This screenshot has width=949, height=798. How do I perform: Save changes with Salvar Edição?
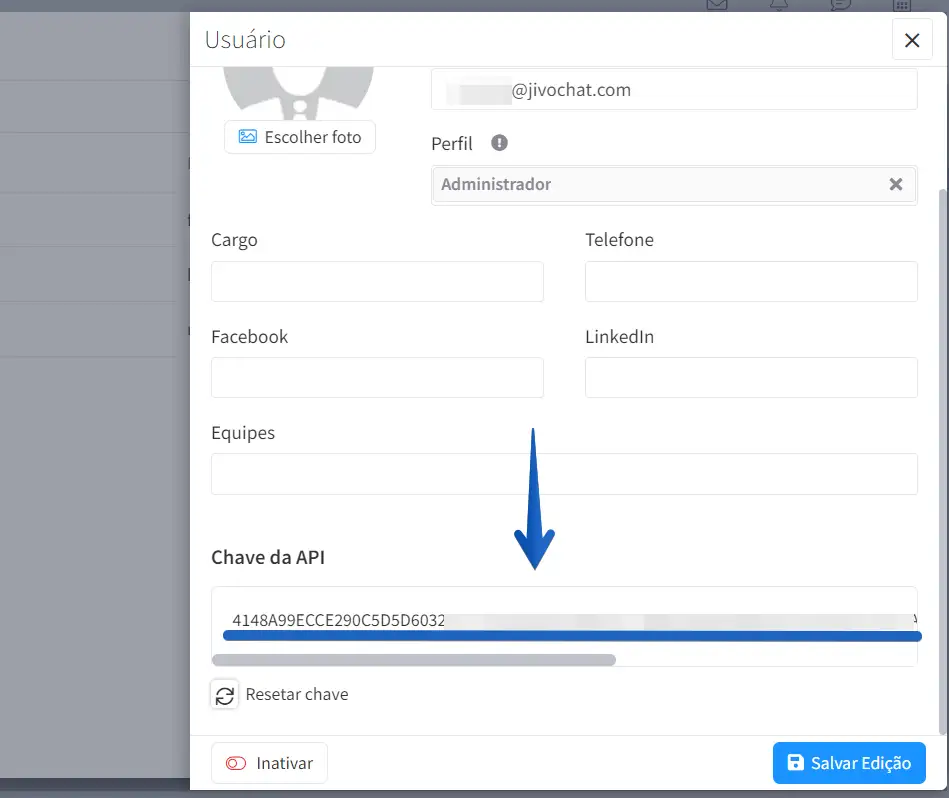[849, 763]
